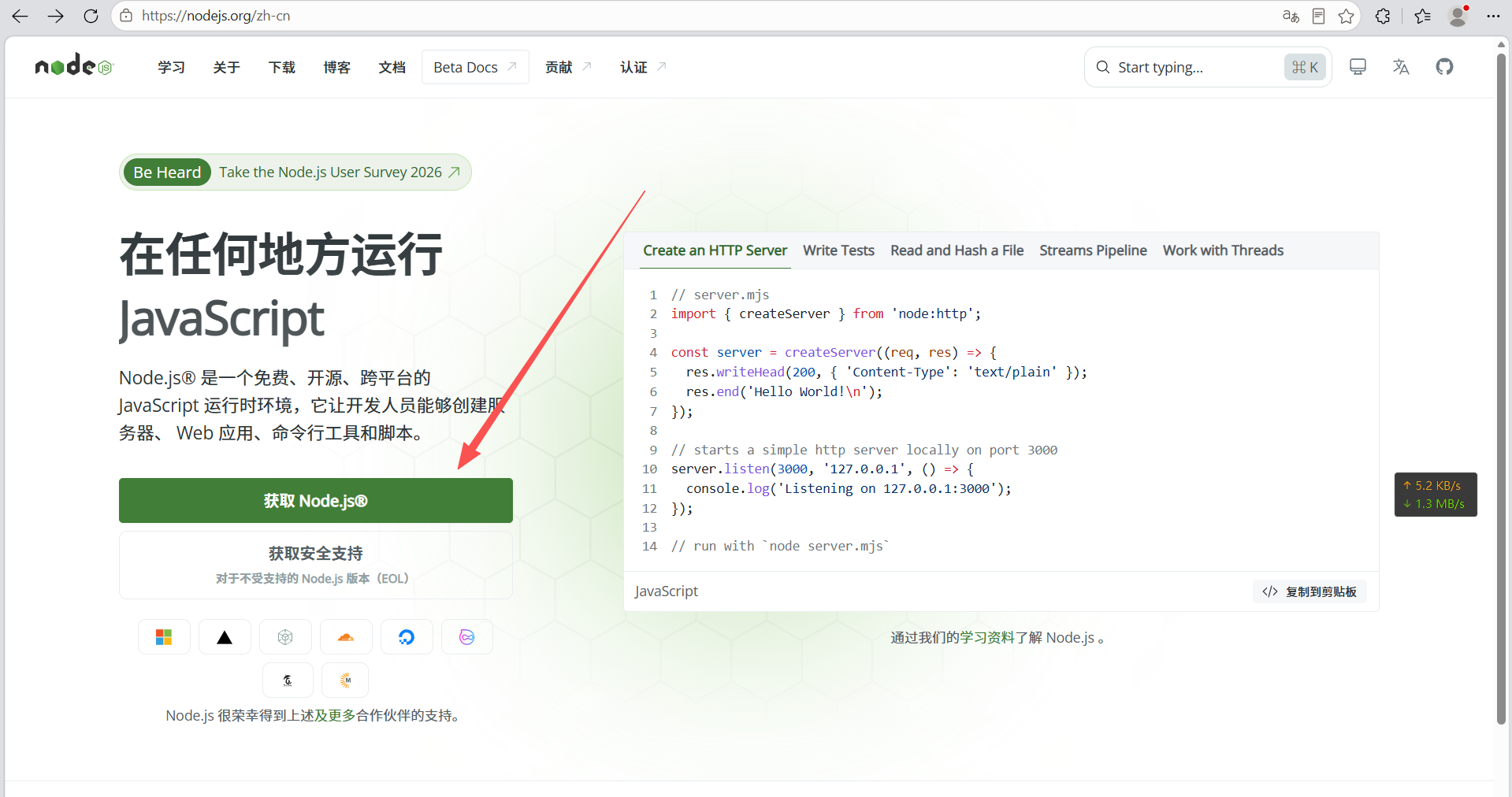
Task: Open the Node.js GitHub repository icon
Action: click(1444, 67)
